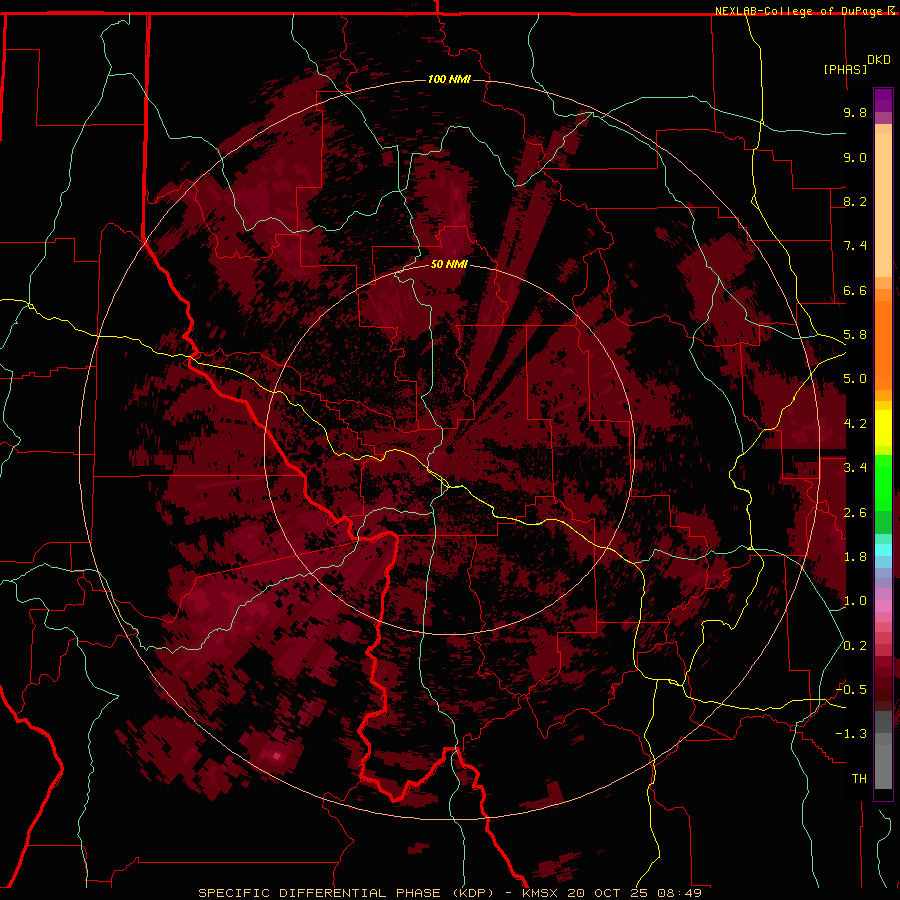The width and height of the screenshot is (900, 900).
Task: Click the 5.0 scale value
Action: click(x=855, y=379)
